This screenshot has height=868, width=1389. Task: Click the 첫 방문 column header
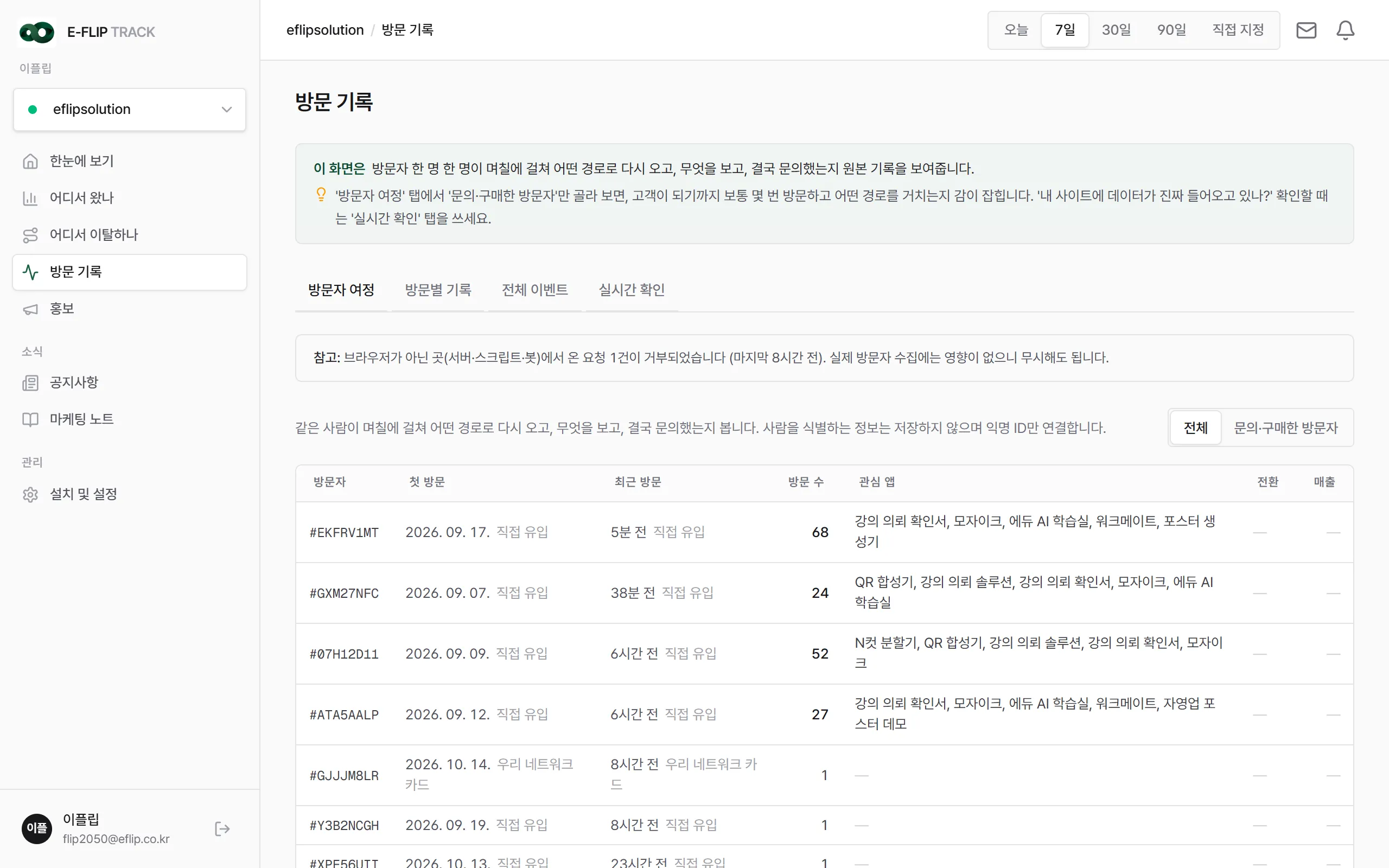427,482
